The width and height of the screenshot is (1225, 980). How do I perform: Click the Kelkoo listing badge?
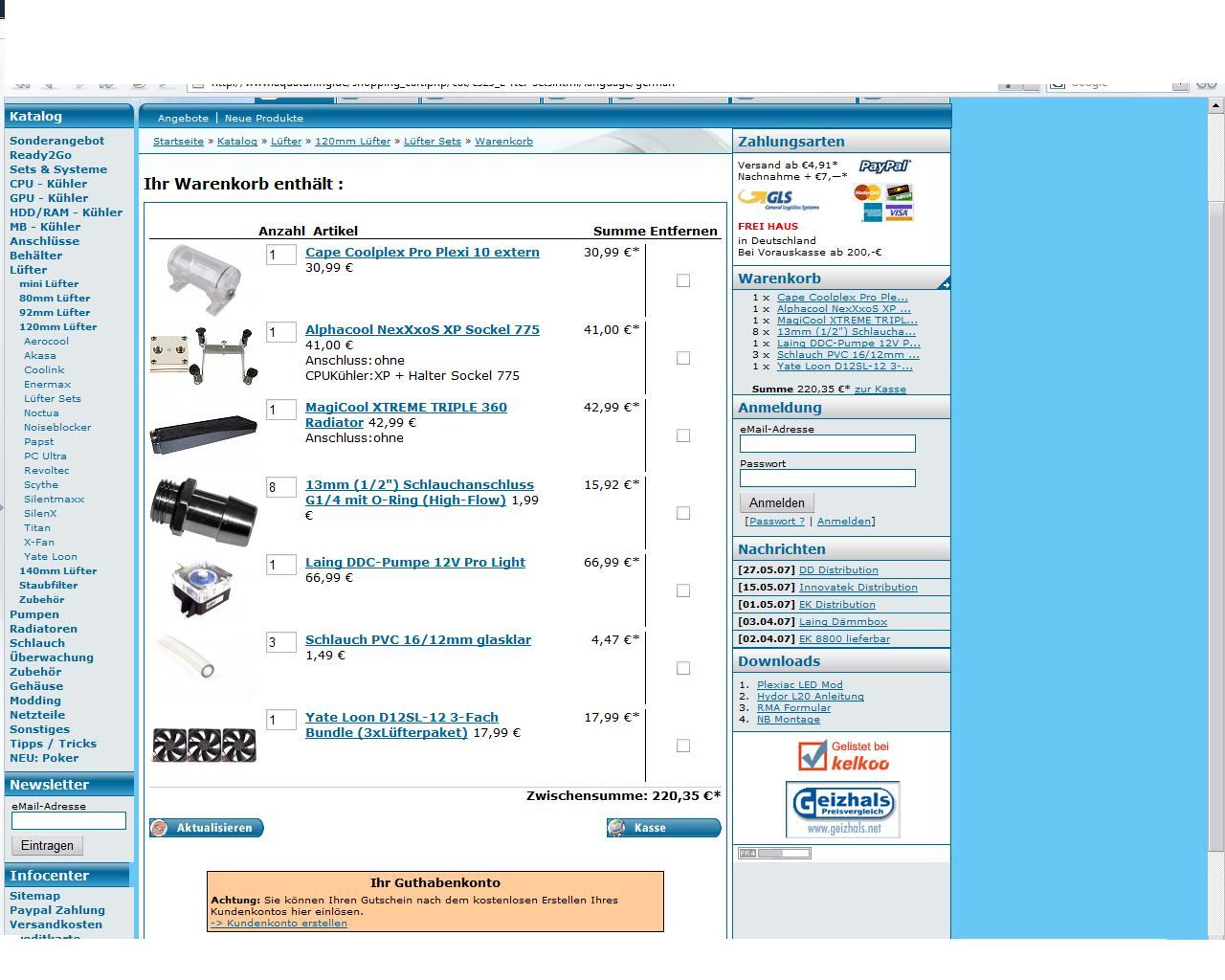coord(844,755)
